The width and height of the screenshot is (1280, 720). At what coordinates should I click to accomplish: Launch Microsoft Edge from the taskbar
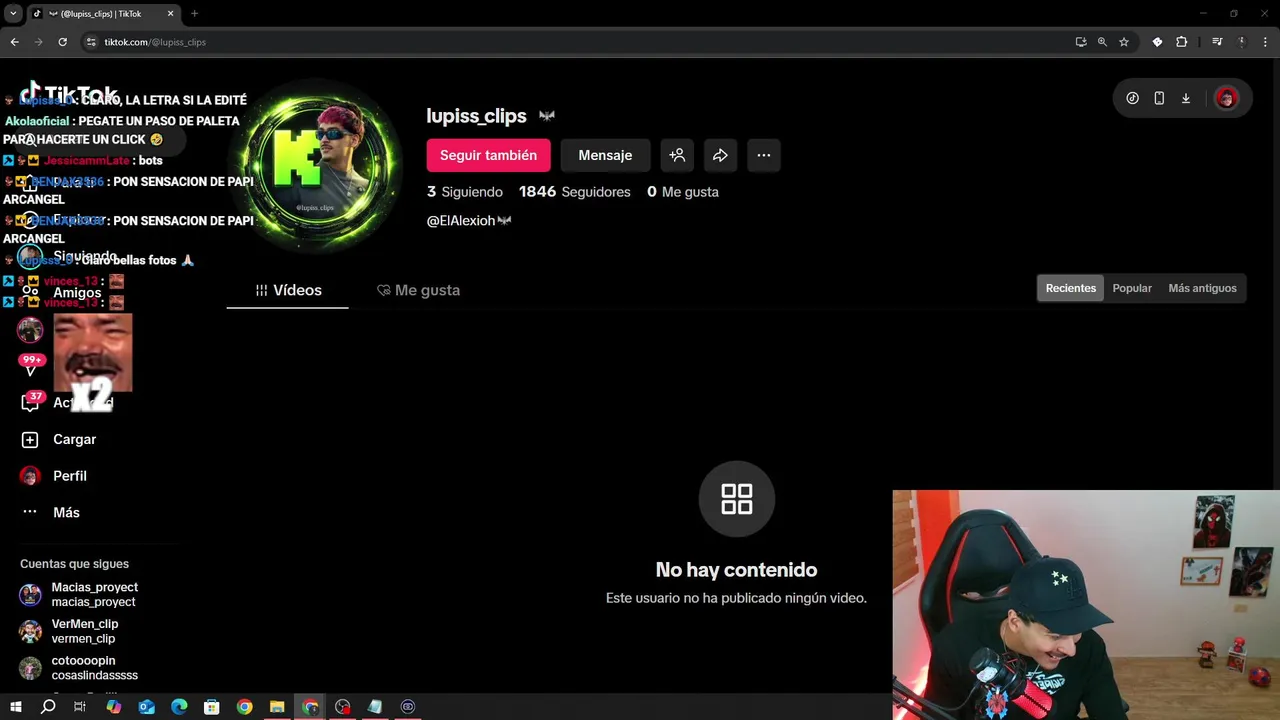click(x=179, y=707)
